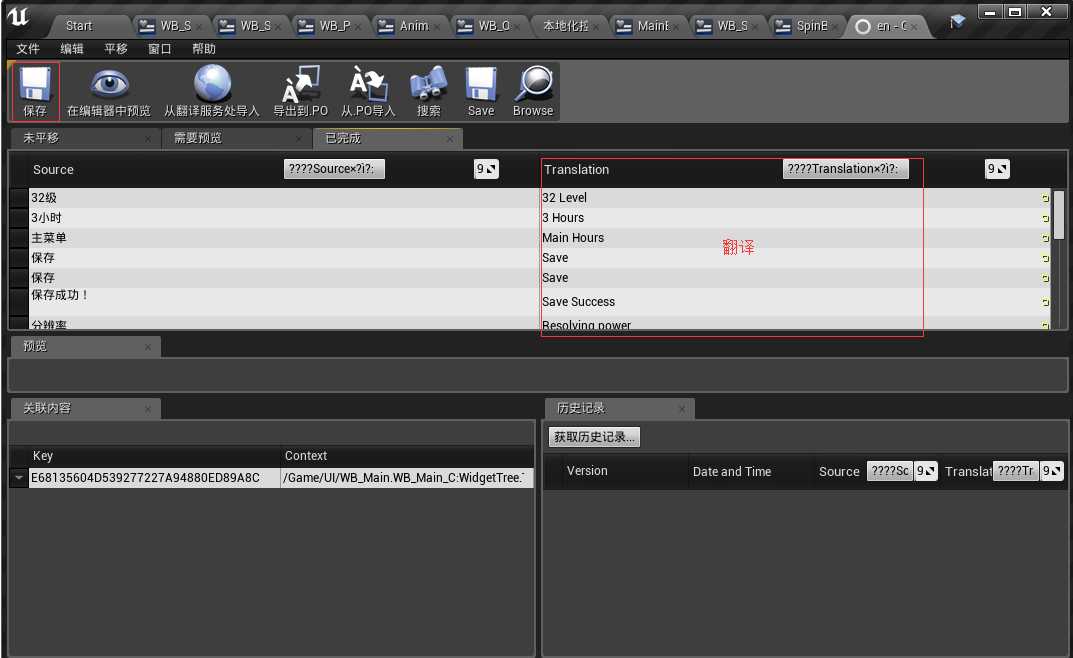
Task: Open the 窗口 menu
Action: coord(159,49)
